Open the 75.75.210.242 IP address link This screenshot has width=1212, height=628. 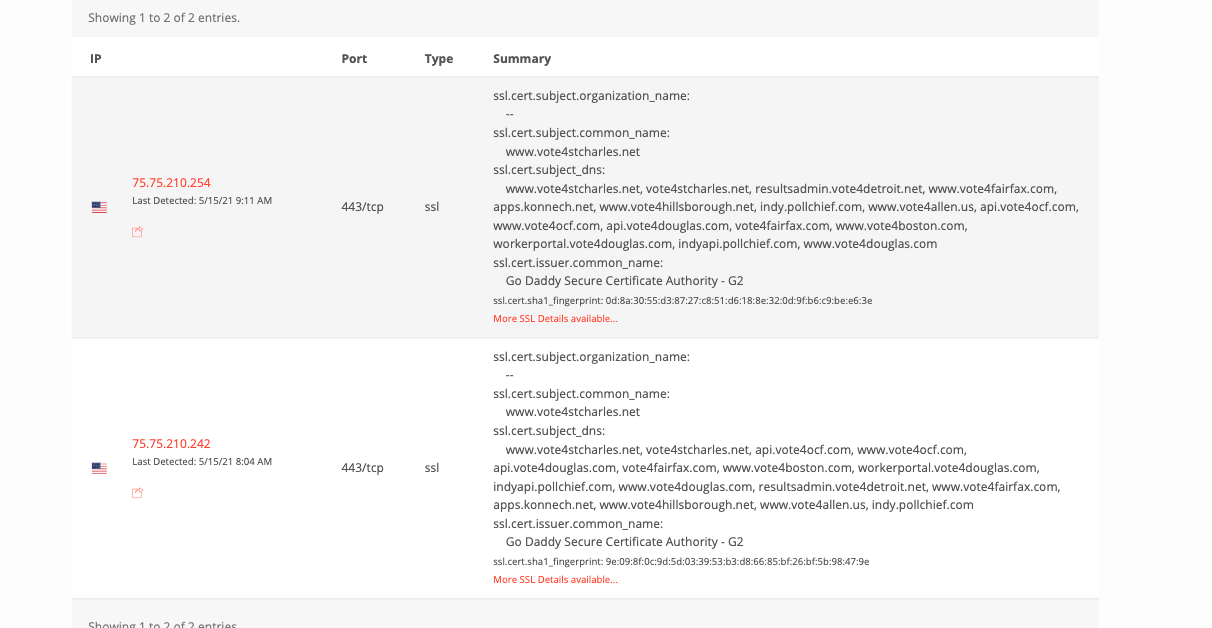[x=171, y=444]
